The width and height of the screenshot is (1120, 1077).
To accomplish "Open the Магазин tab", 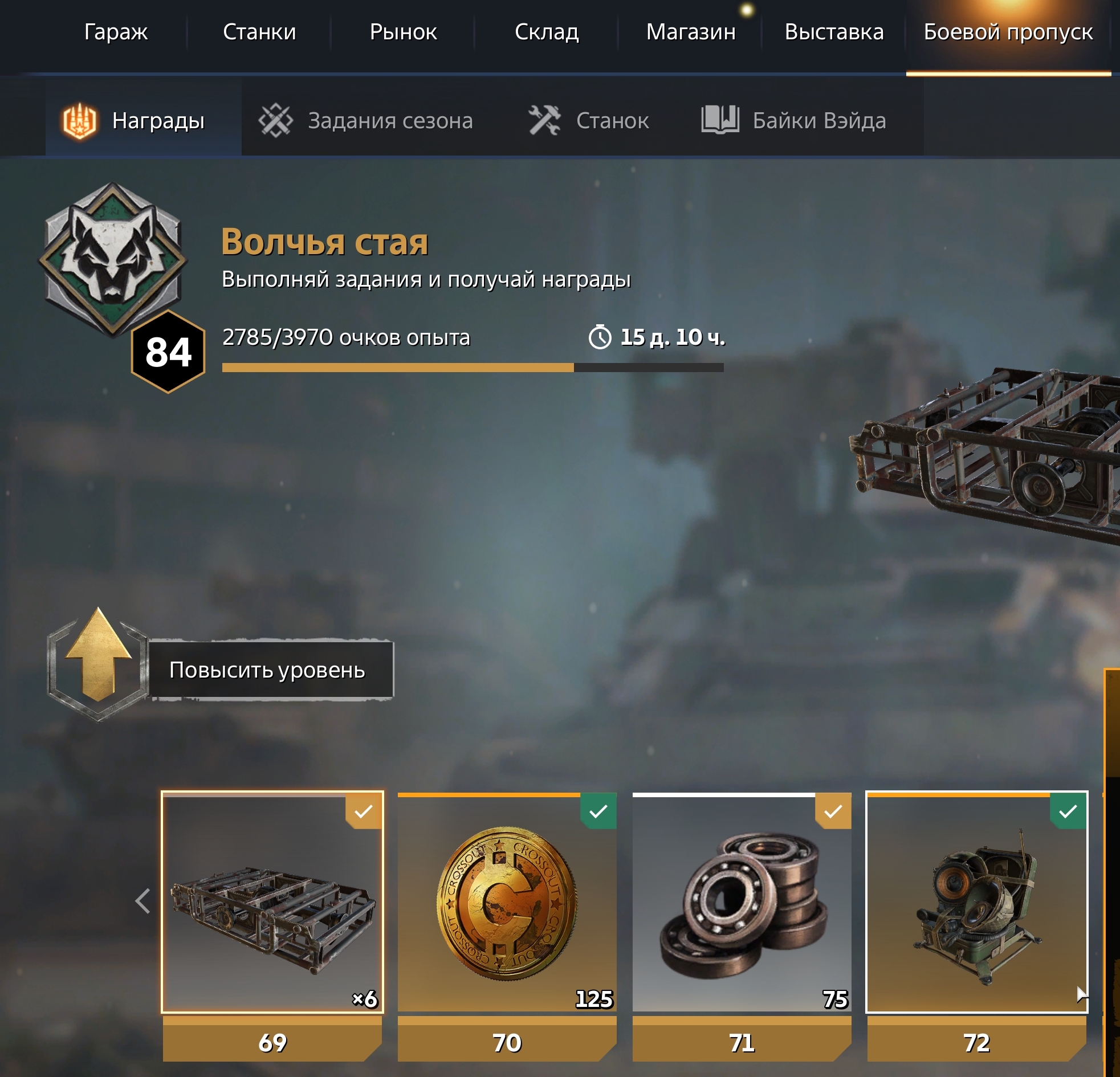I will [x=691, y=32].
